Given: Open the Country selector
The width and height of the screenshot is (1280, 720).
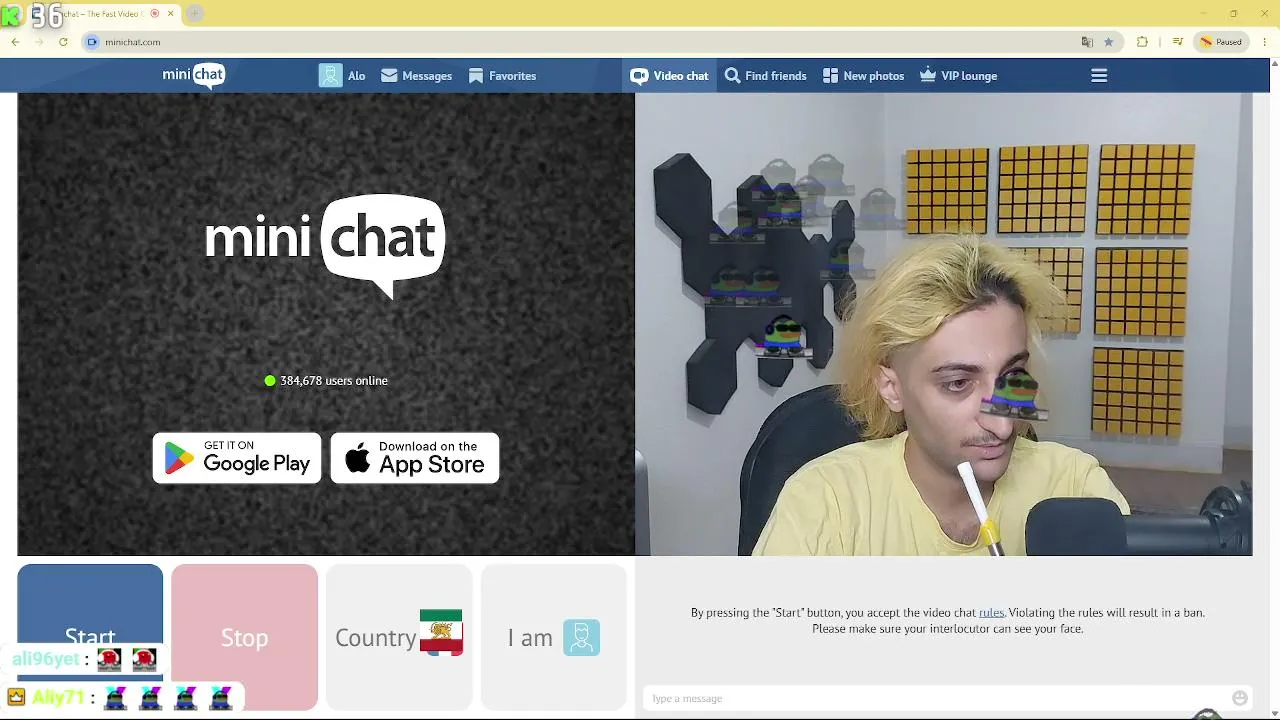Looking at the screenshot, I should tap(399, 637).
